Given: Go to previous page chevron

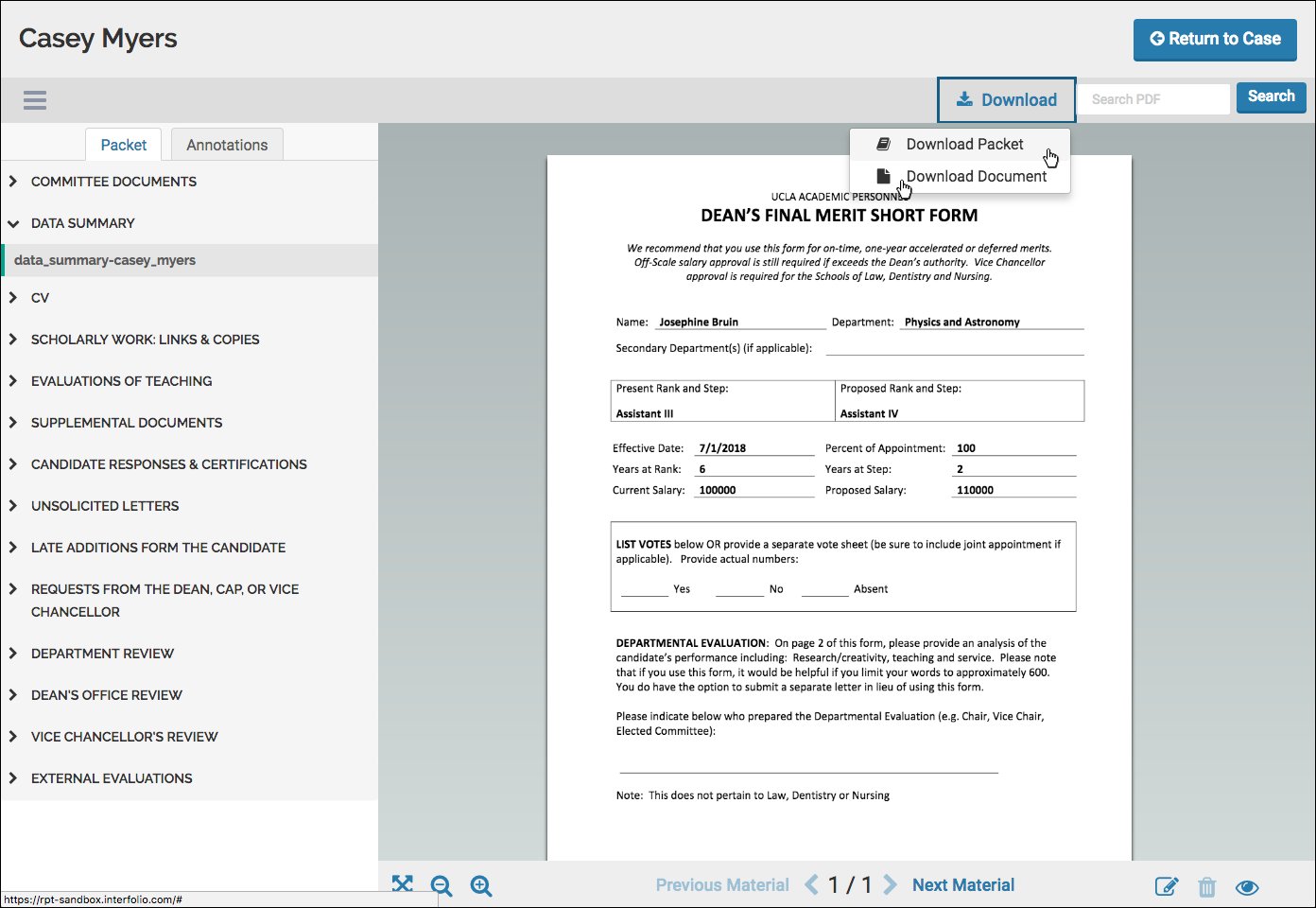Looking at the screenshot, I should click(811, 884).
